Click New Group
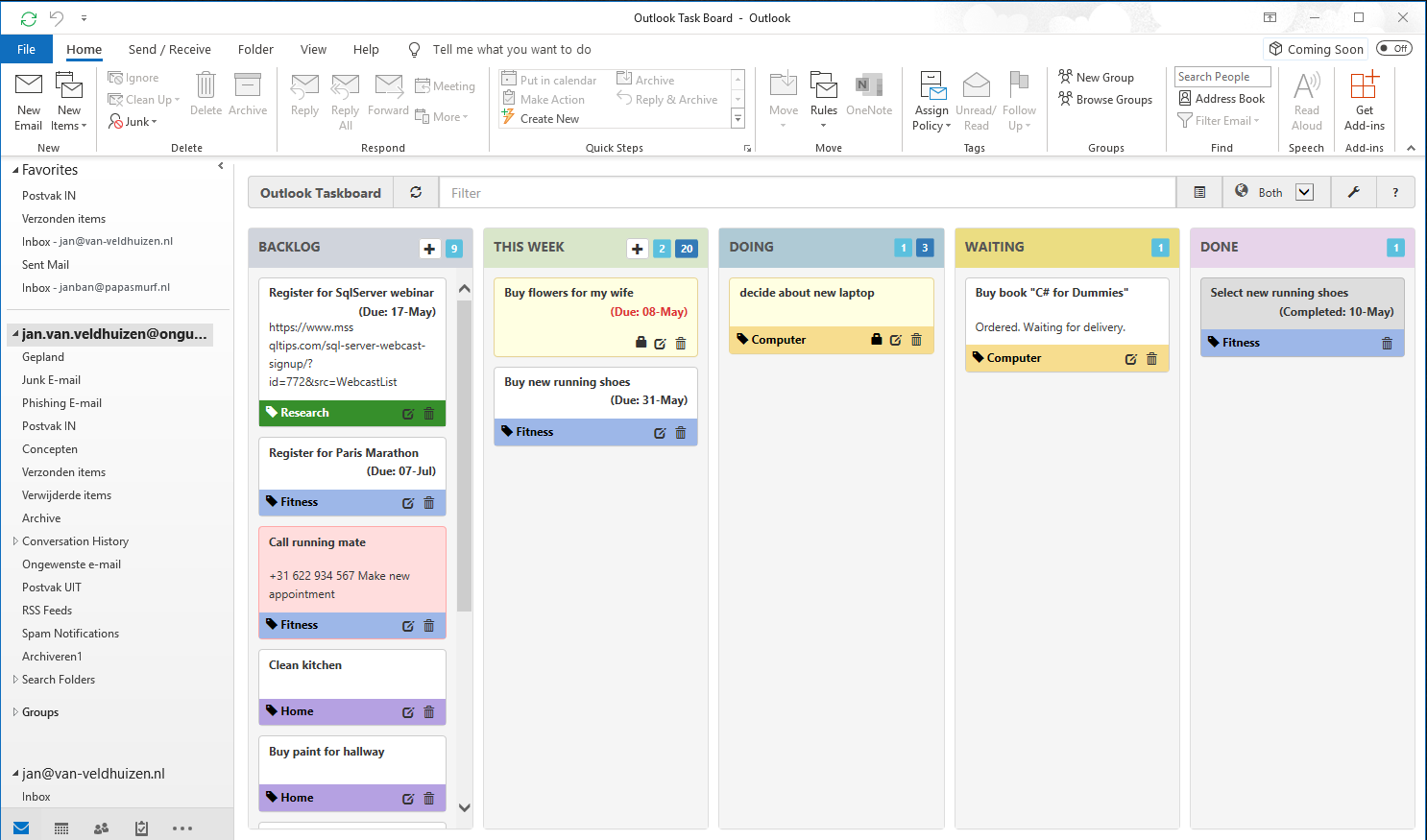The image size is (1427, 840). (1096, 77)
